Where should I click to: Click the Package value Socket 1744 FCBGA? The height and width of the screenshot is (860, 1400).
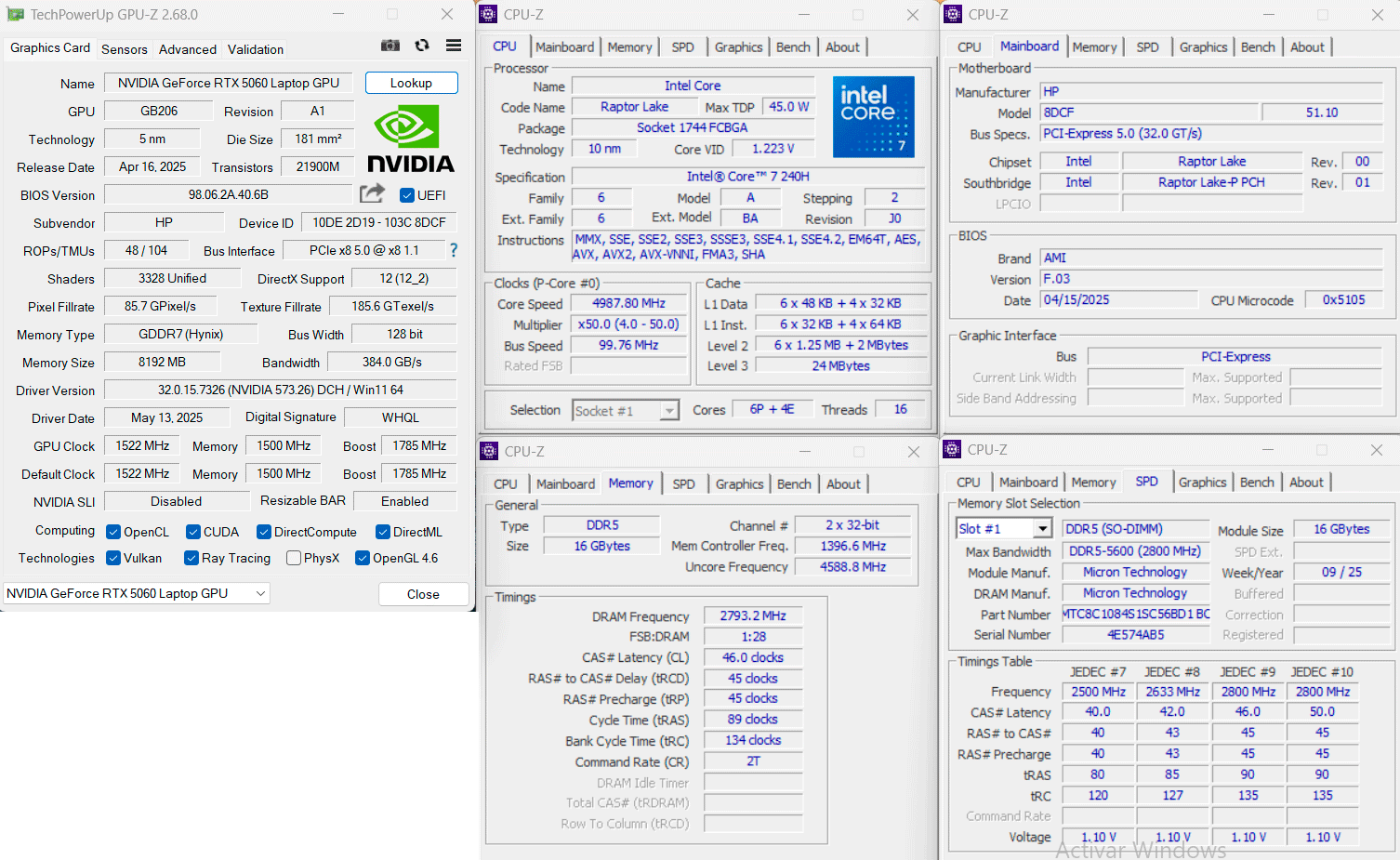pyautogui.click(x=693, y=128)
